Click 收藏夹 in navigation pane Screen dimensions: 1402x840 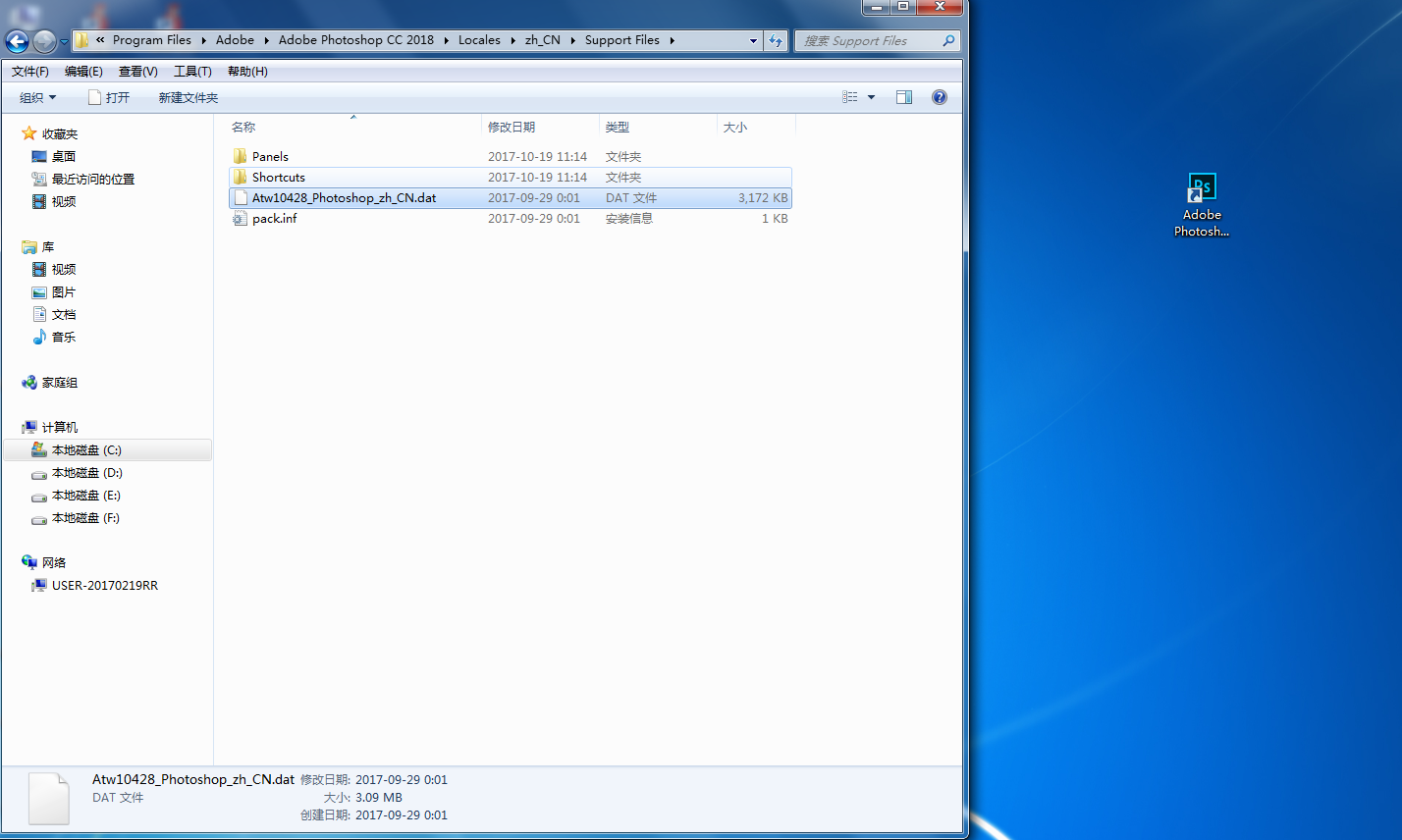click(x=59, y=133)
